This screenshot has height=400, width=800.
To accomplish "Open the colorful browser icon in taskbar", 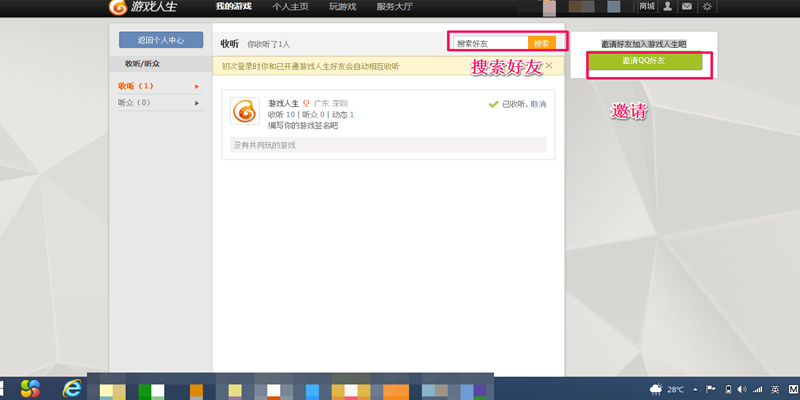I will 30,389.
